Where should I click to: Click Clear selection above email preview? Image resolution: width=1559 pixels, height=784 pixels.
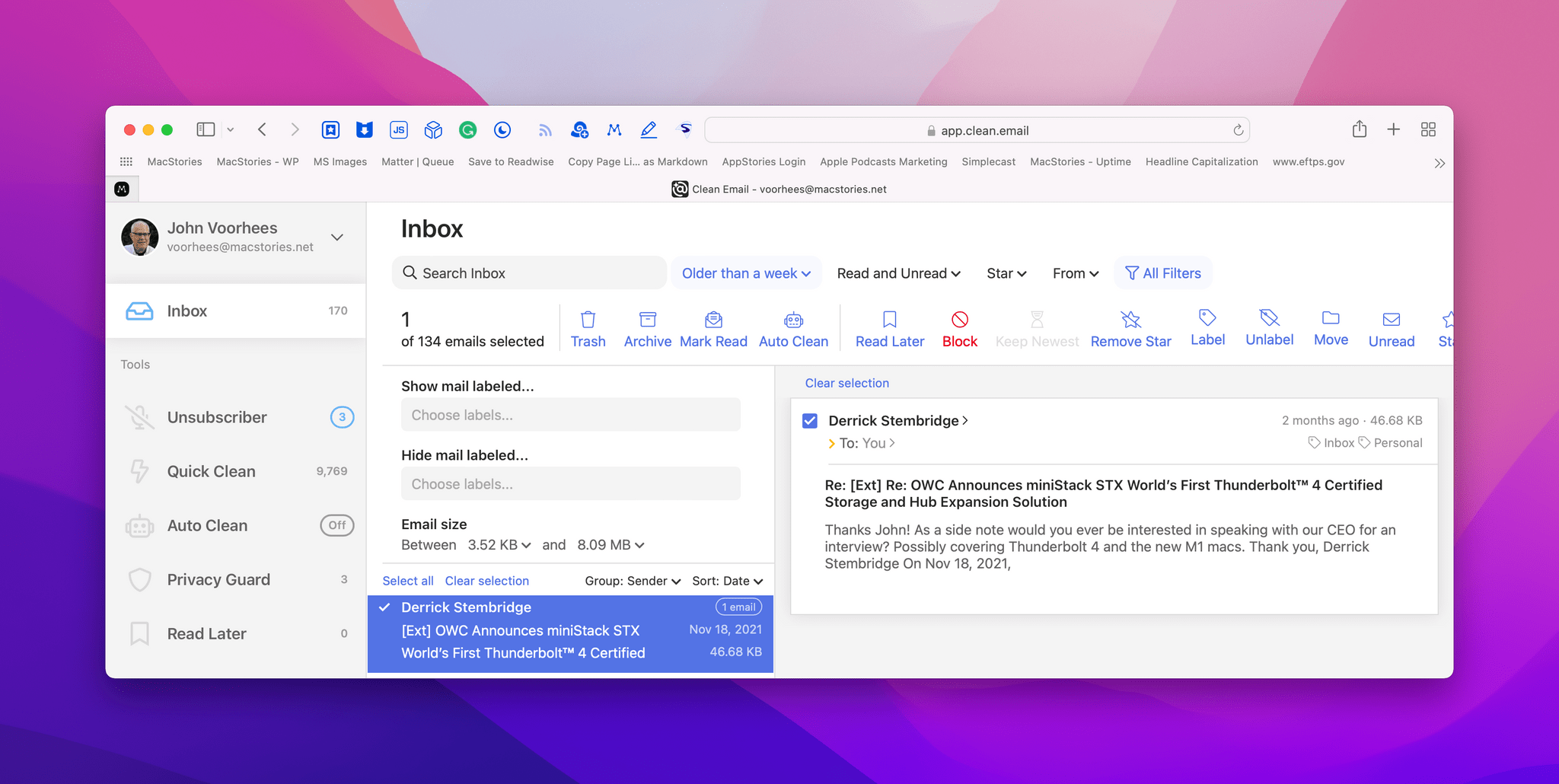tap(846, 383)
